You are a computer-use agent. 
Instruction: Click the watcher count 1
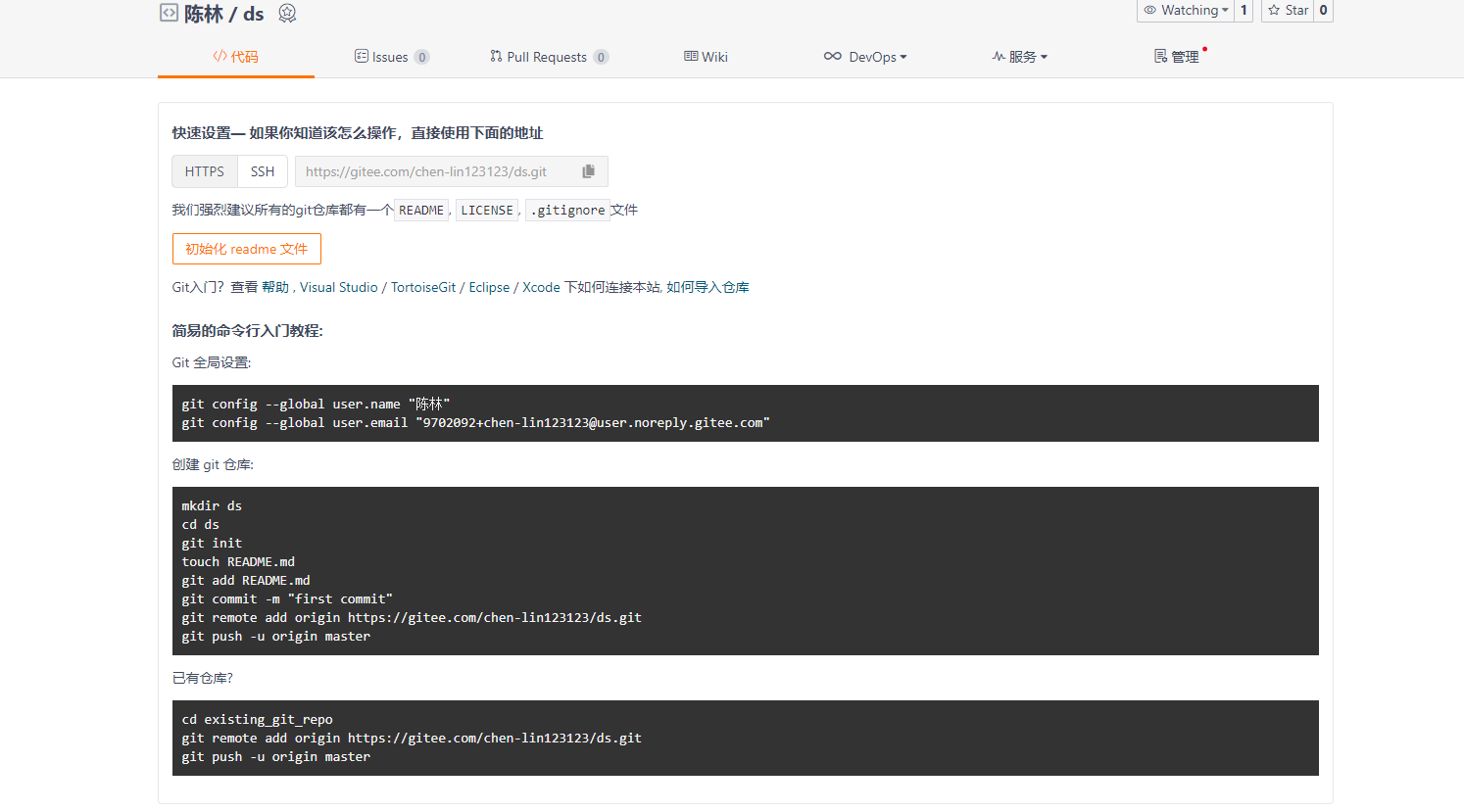[1244, 10]
